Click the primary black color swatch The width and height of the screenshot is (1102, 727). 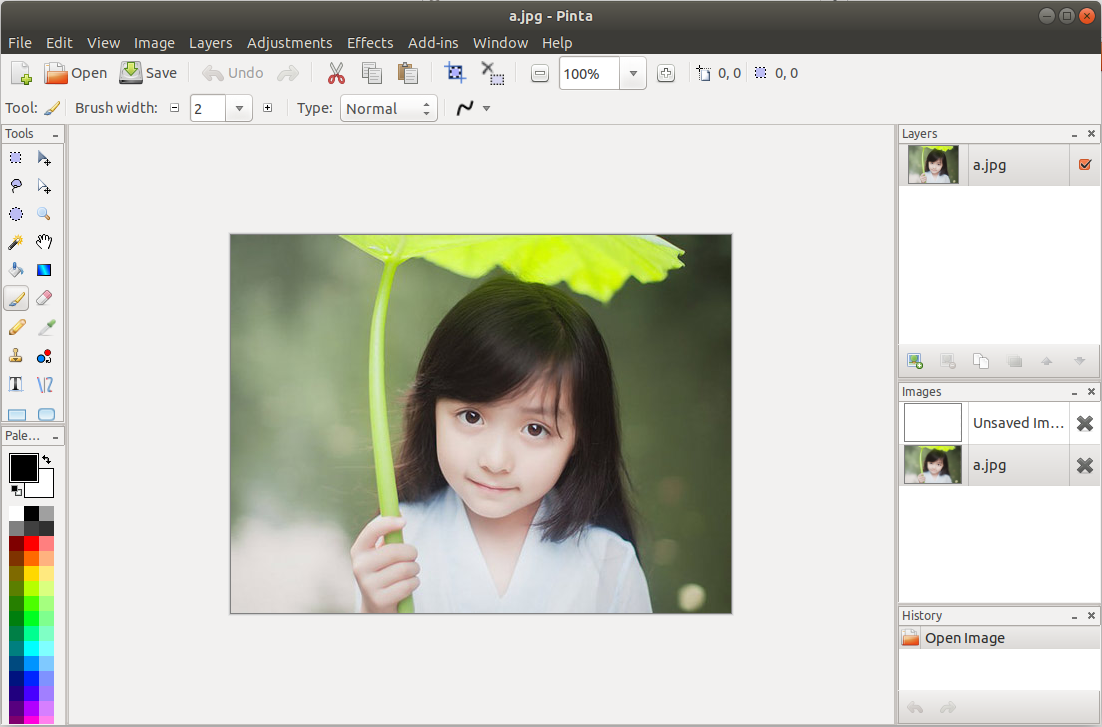[x=23, y=468]
